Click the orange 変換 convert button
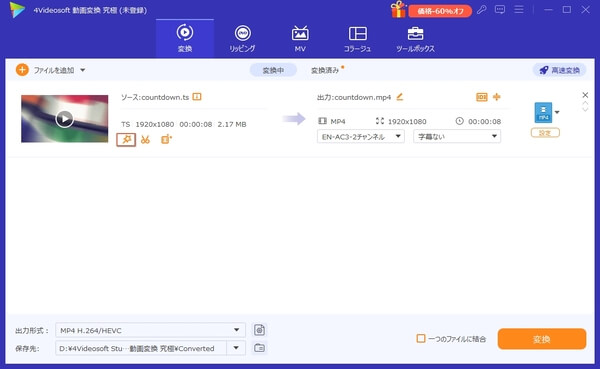The width and height of the screenshot is (600, 369). (542, 339)
